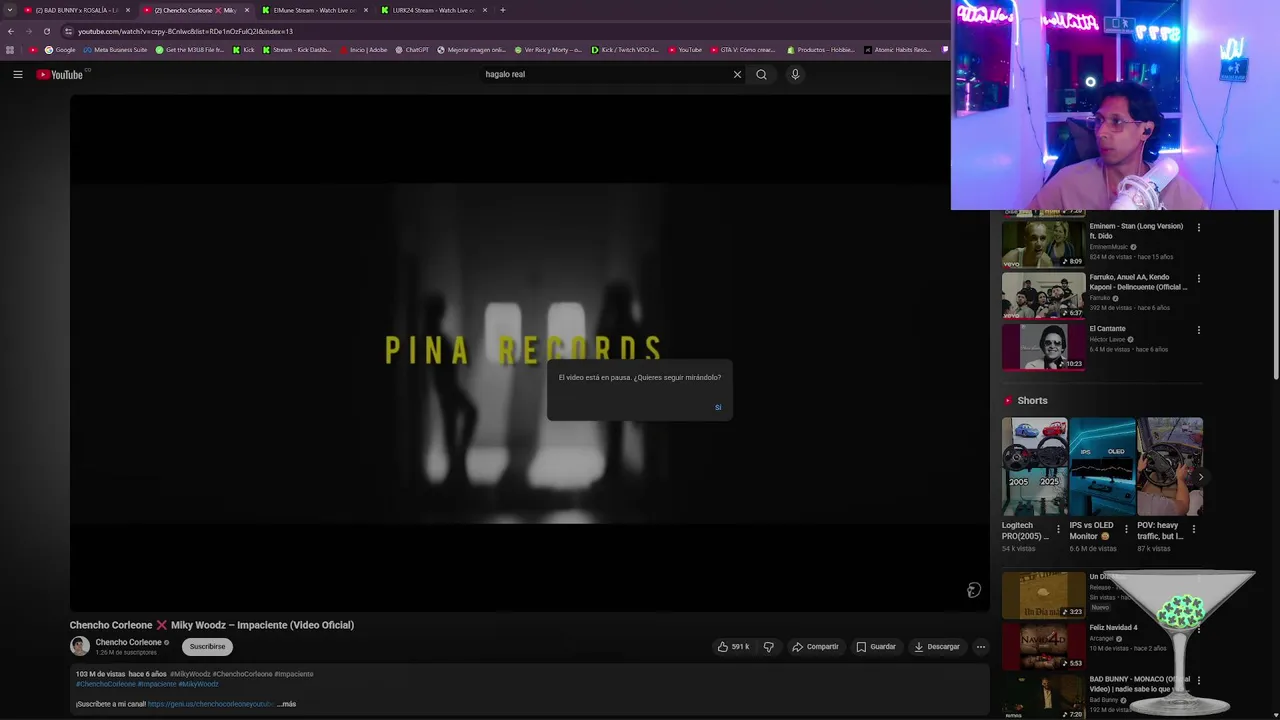Open Atomic Habits bookmark
The width and height of the screenshot is (1280, 720).
(x=897, y=50)
